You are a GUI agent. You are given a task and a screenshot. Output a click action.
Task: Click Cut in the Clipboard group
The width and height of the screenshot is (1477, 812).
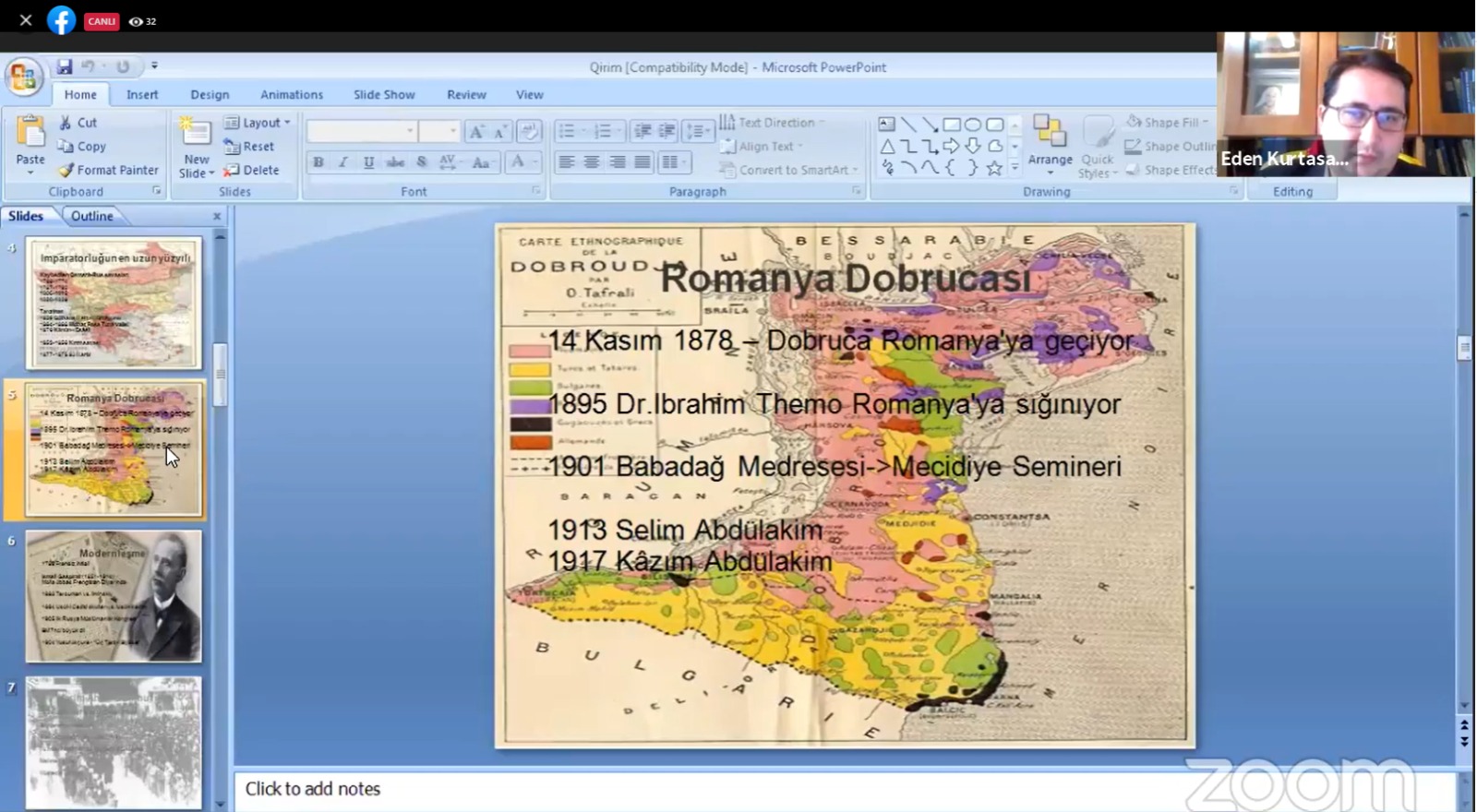coord(78,122)
